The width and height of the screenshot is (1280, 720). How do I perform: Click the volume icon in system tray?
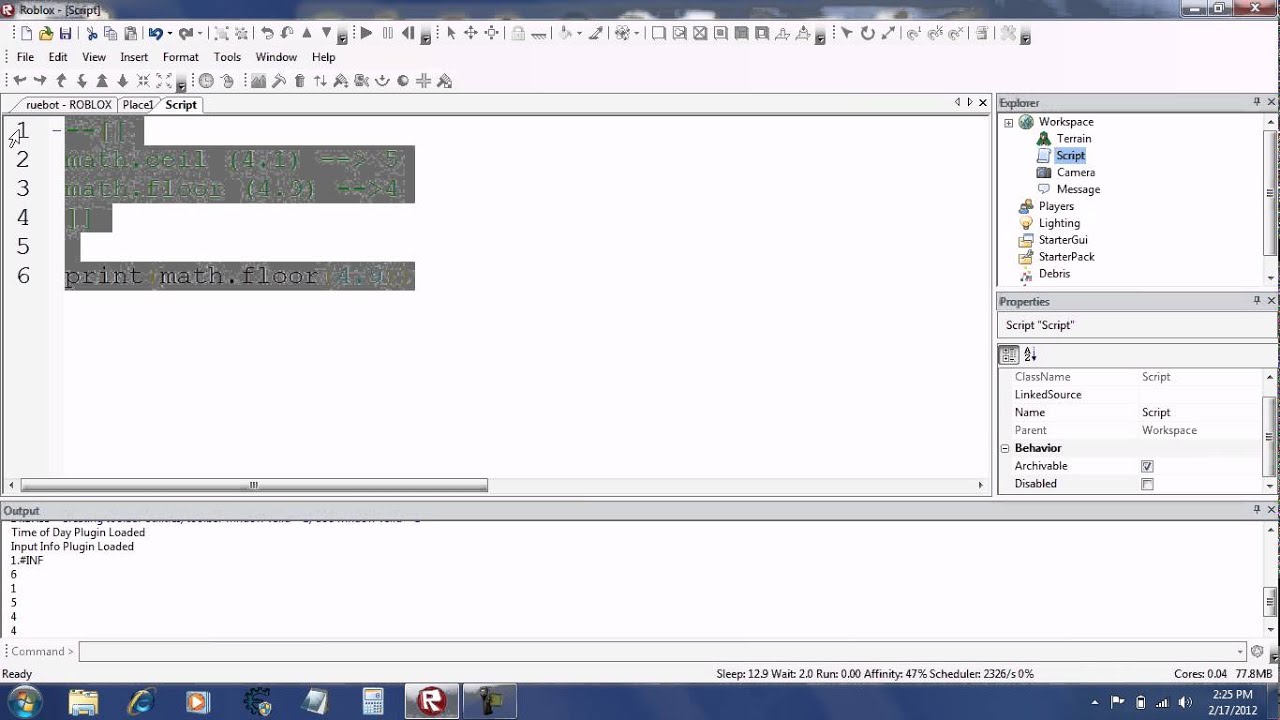(1186, 702)
